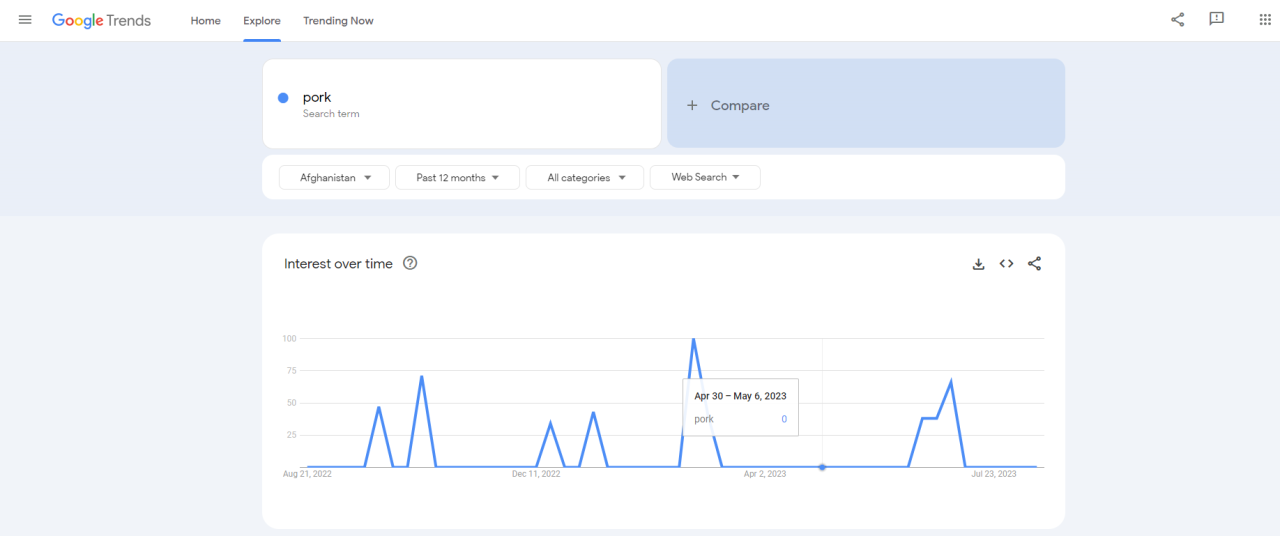Click the peak at 100 on chart
Image resolution: width=1280 pixels, height=536 pixels.
(x=693, y=340)
